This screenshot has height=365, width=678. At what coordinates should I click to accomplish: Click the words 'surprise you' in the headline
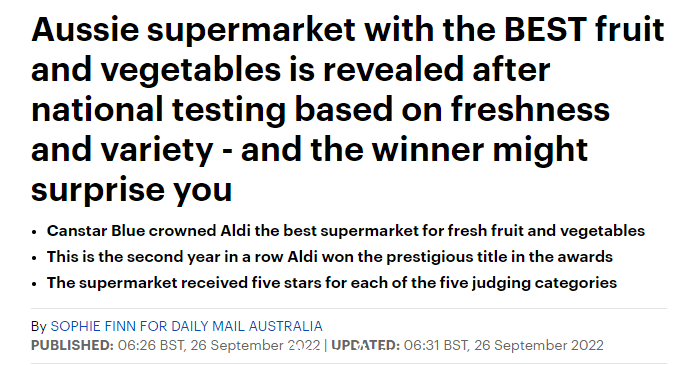pos(132,189)
